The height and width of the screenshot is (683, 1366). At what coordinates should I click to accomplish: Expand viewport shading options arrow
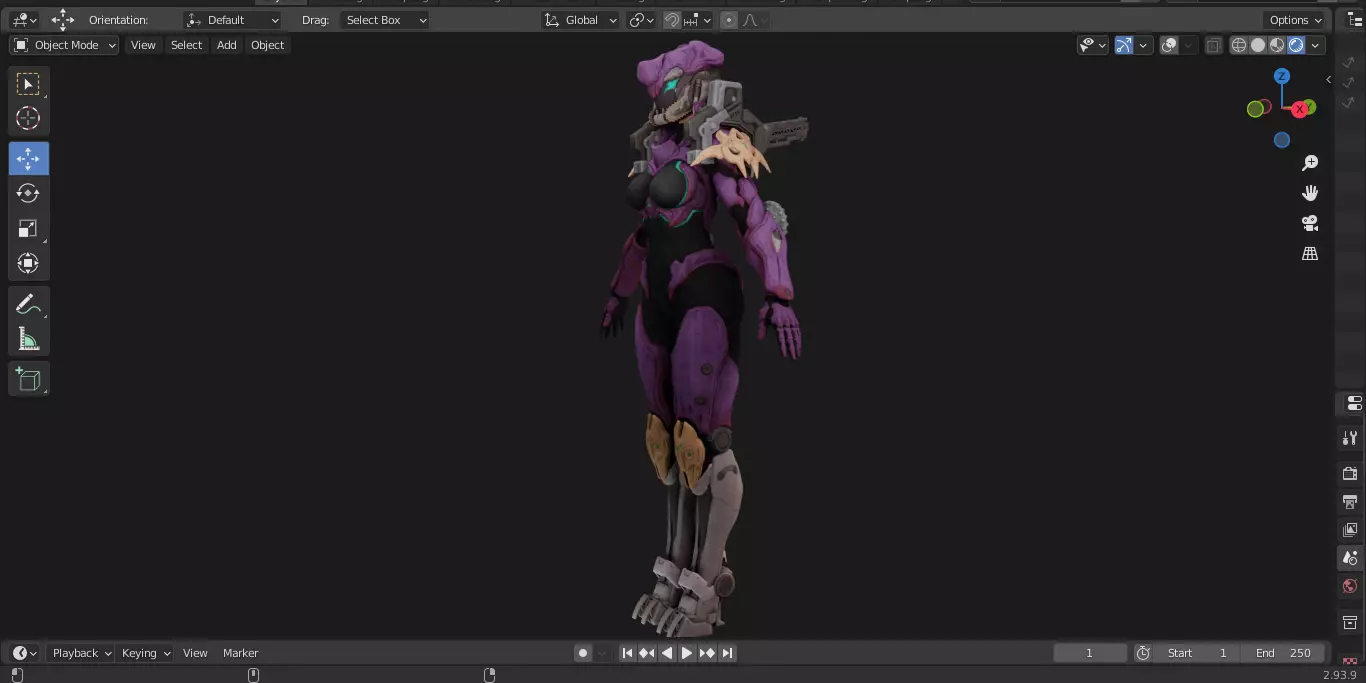[x=1316, y=45]
